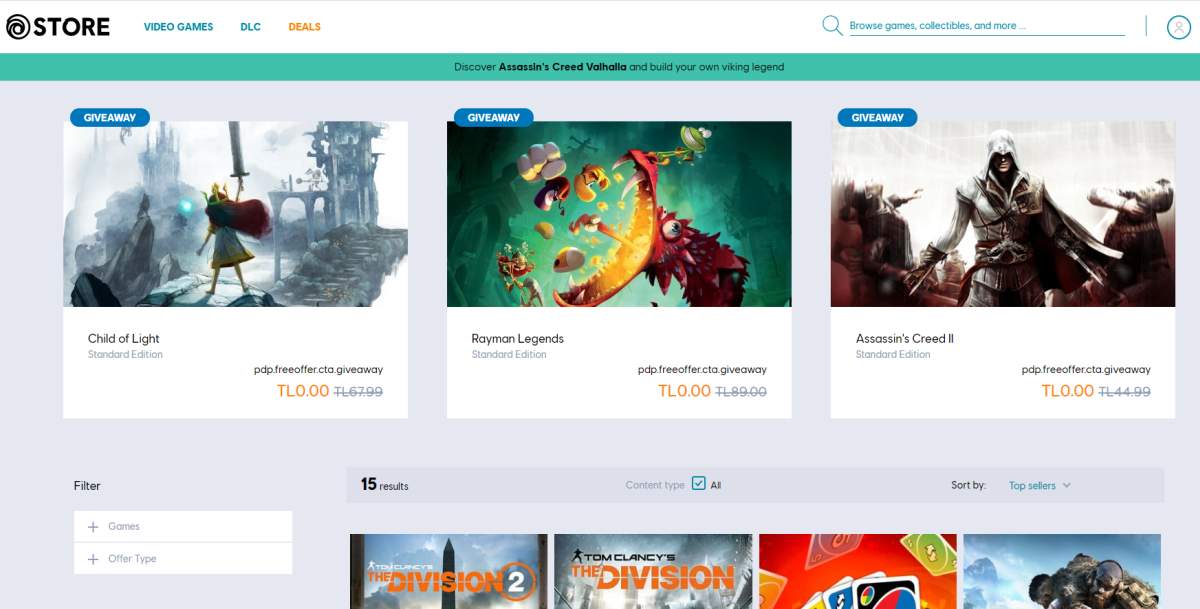1200x609 pixels.
Task: Click the Giveaway badge on Rayman Legends
Action: point(494,117)
